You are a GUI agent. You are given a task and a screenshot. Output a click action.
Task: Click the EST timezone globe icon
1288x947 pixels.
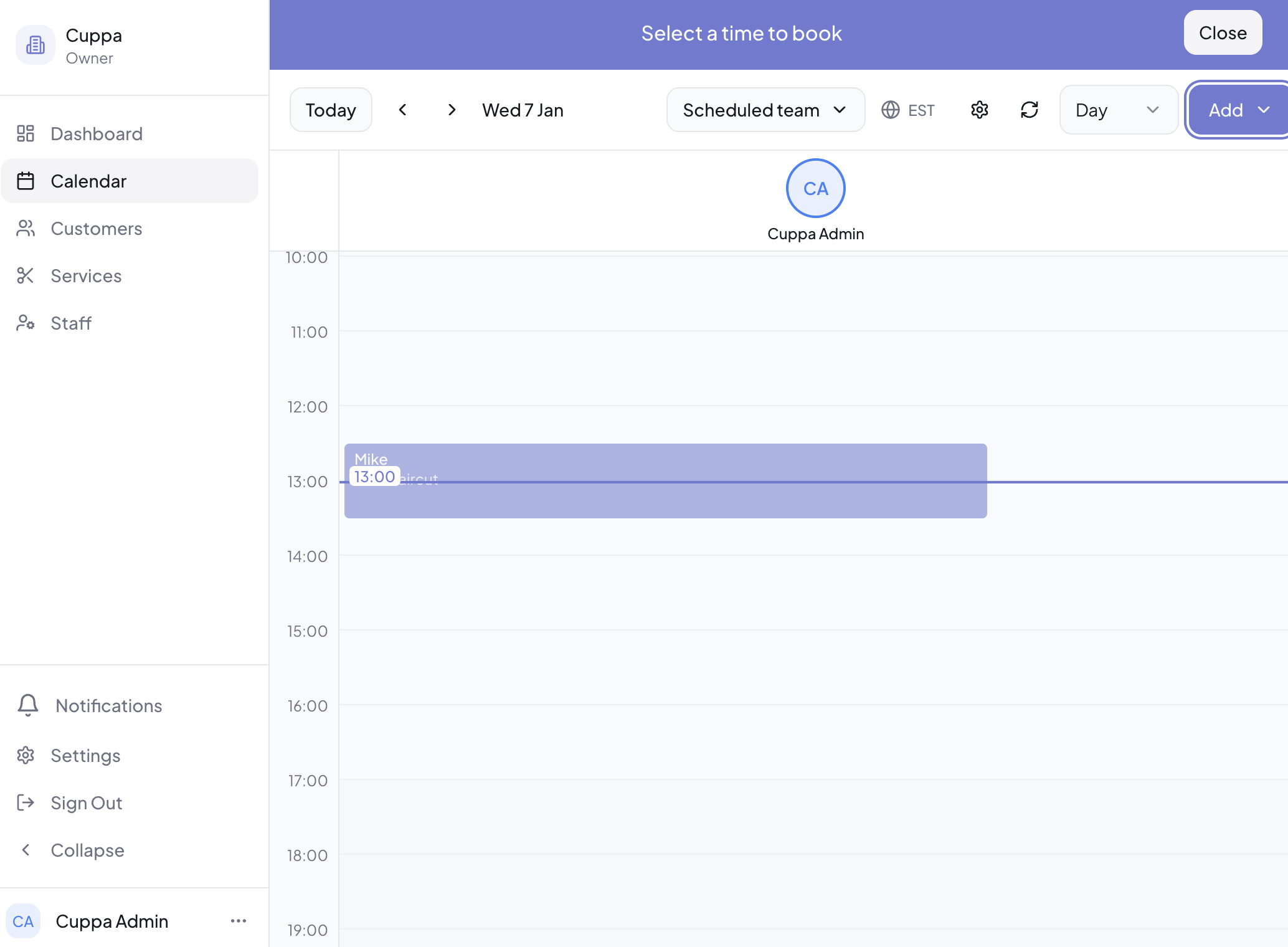(891, 110)
